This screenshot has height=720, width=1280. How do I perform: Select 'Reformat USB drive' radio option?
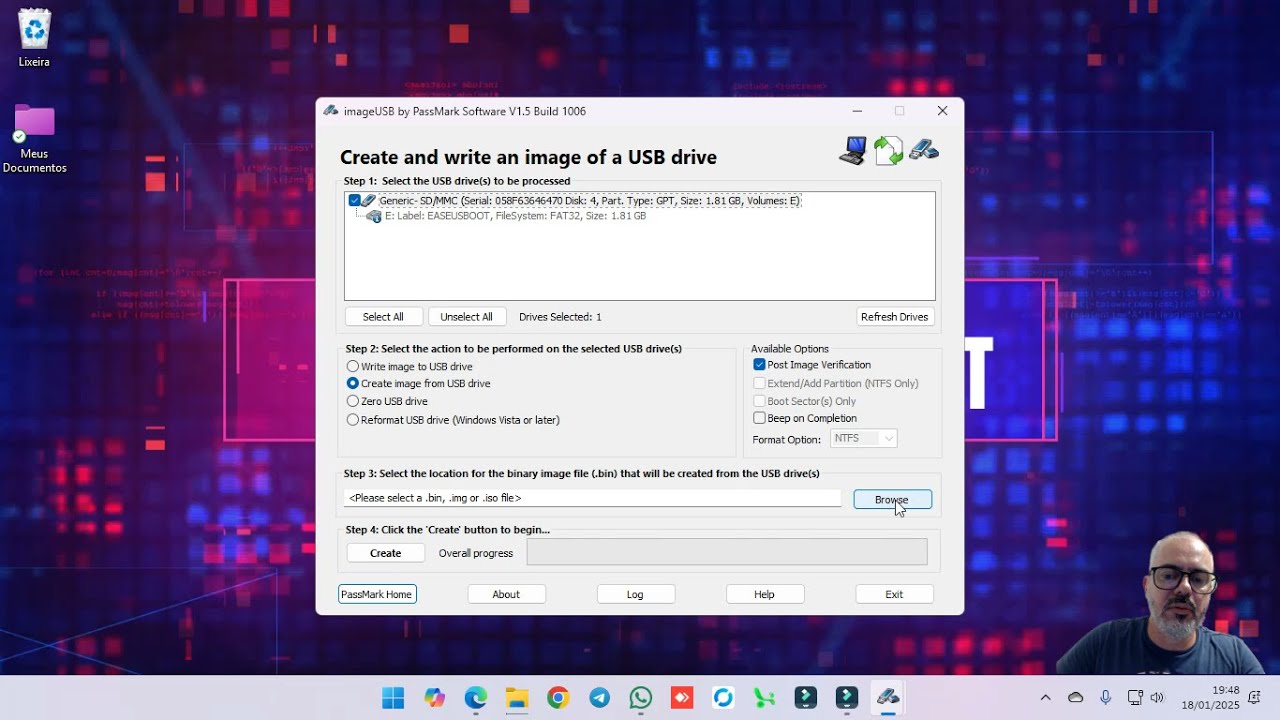point(353,420)
